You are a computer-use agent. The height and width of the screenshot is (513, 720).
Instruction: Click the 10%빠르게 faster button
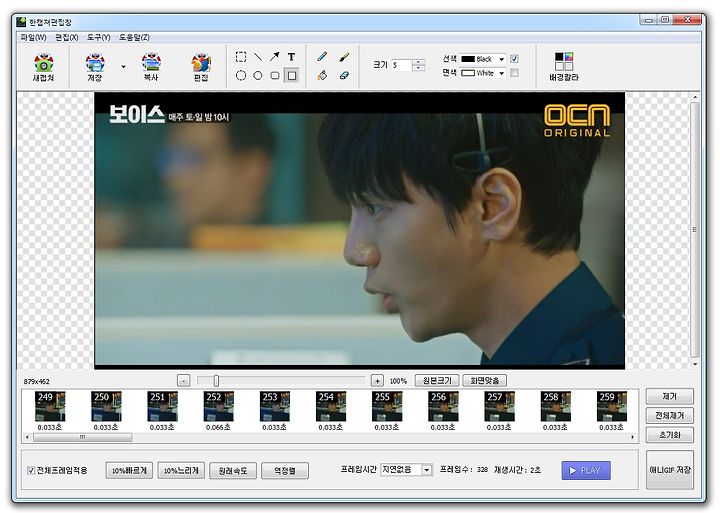[x=129, y=471]
